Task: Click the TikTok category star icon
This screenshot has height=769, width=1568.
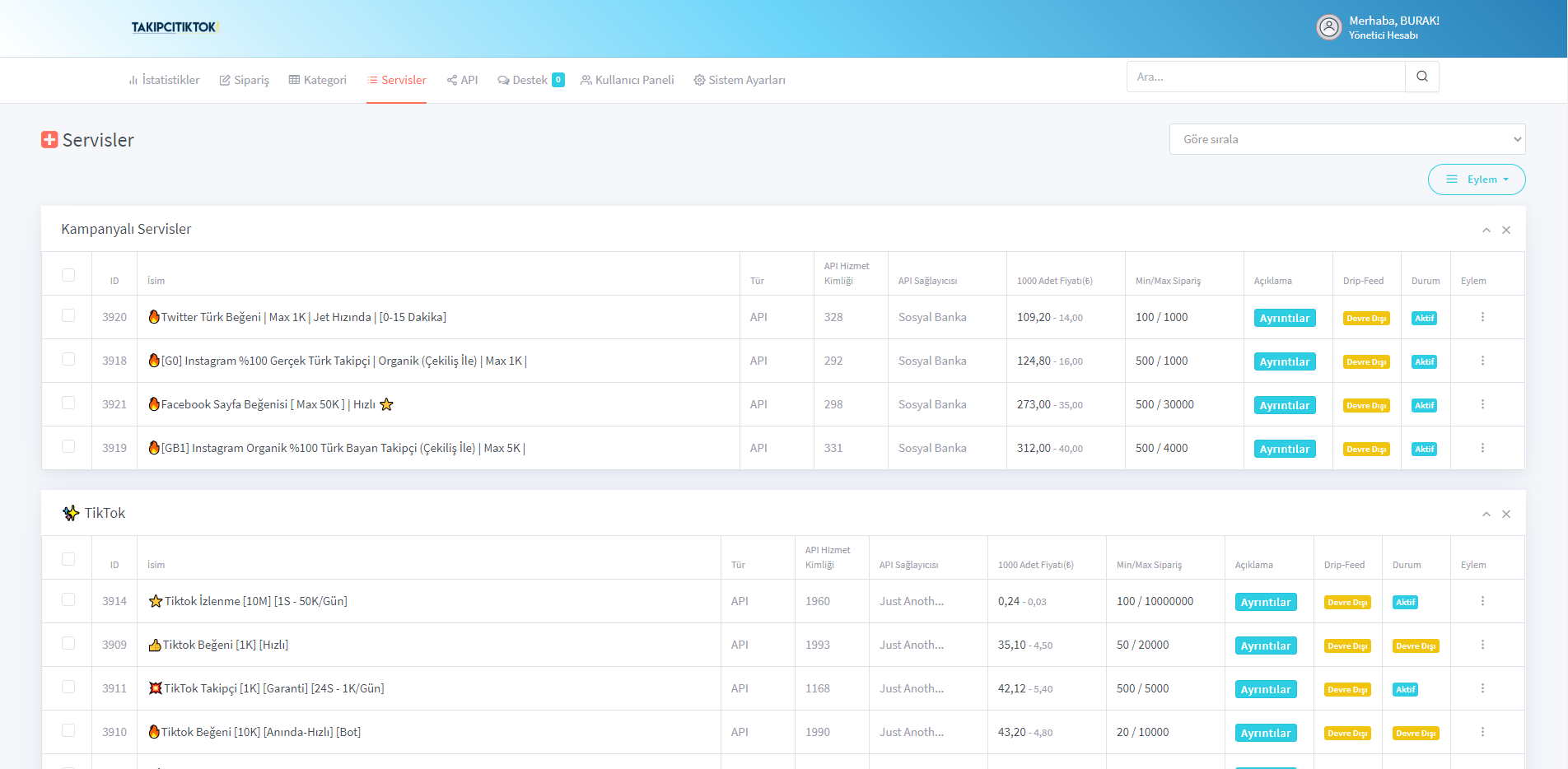Action: point(71,513)
